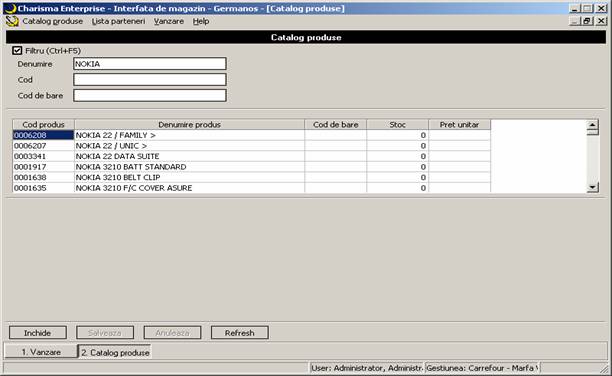Select product code 0006208
The height and width of the screenshot is (376, 612).
click(x=43, y=135)
